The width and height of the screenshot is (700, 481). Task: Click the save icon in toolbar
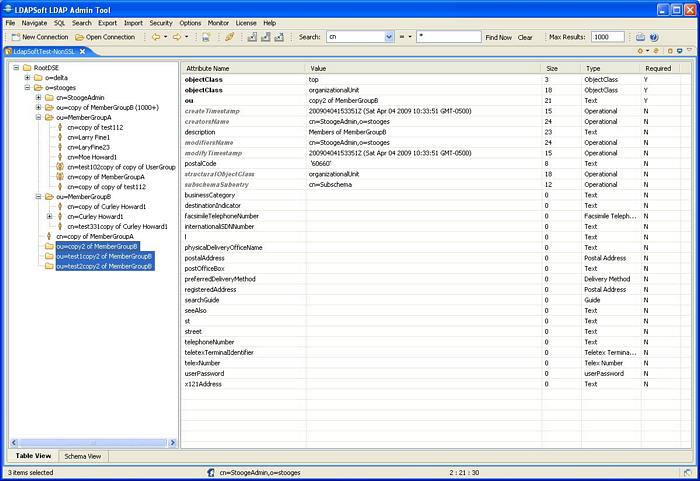(x=205, y=37)
